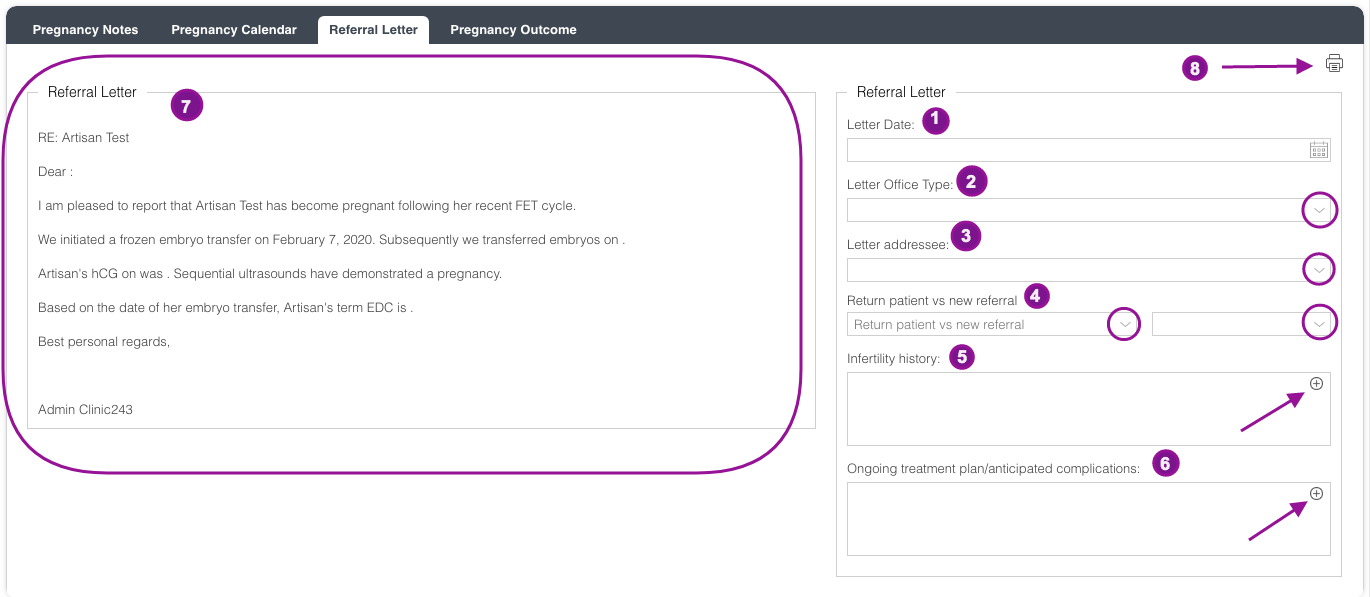Click the Admin Clinic243 signature line
The width and height of the screenshot is (1370, 597).
(85, 409)
